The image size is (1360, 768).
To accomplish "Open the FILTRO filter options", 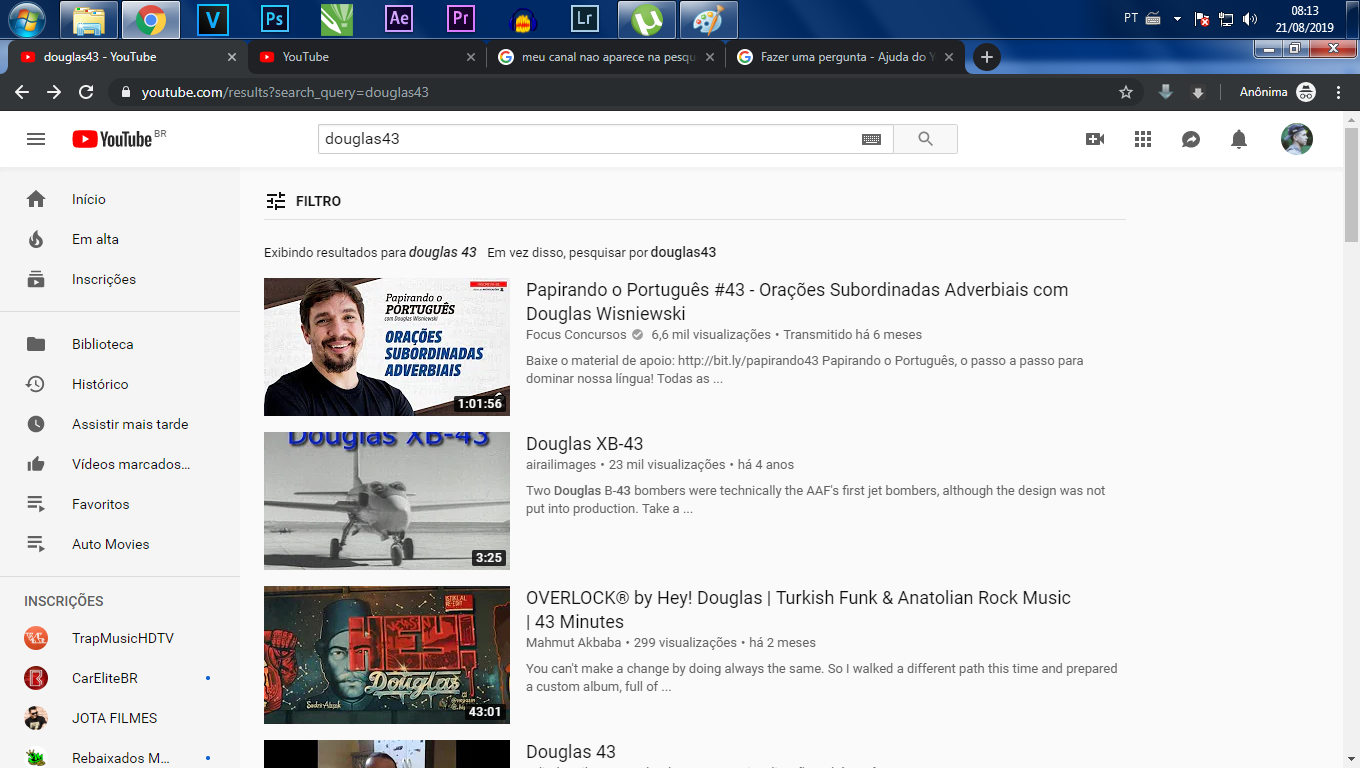I will tap(303, 201).
